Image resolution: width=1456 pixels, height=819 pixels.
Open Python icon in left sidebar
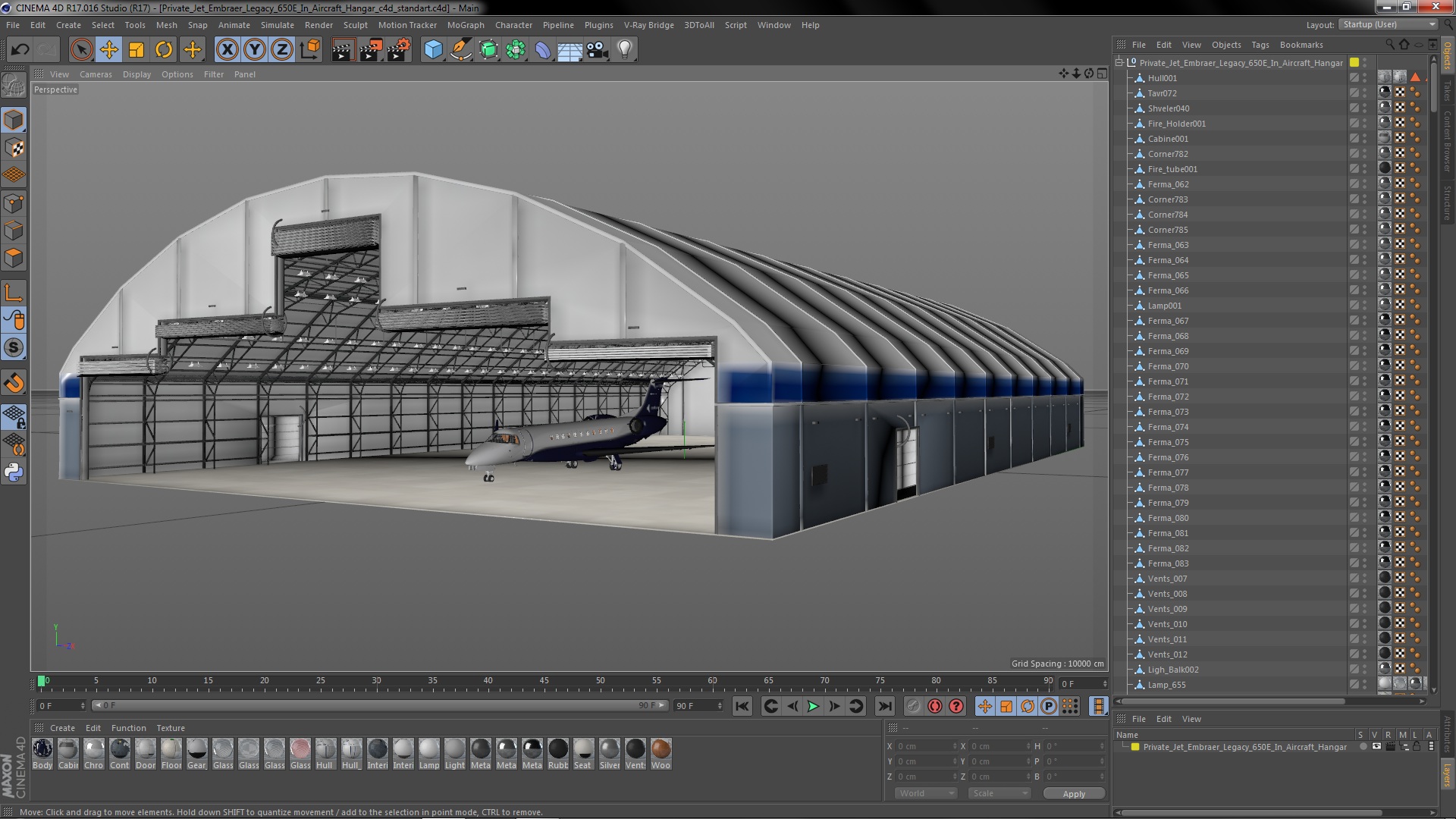point(14,472)
